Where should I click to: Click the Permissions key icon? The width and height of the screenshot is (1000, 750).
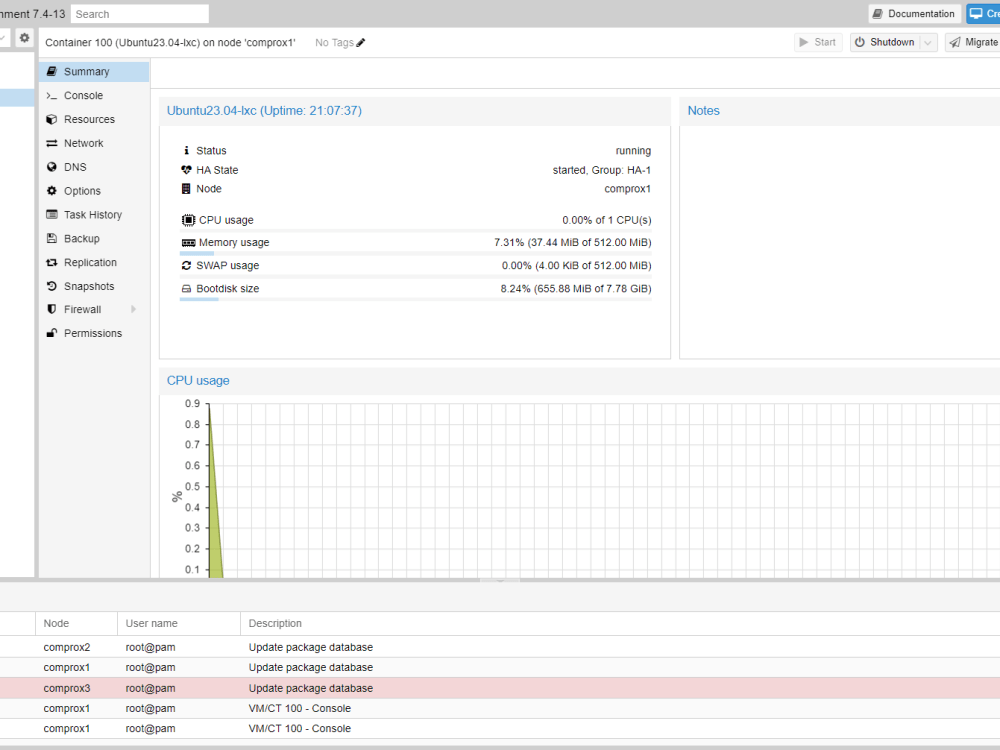click(53, 333)
